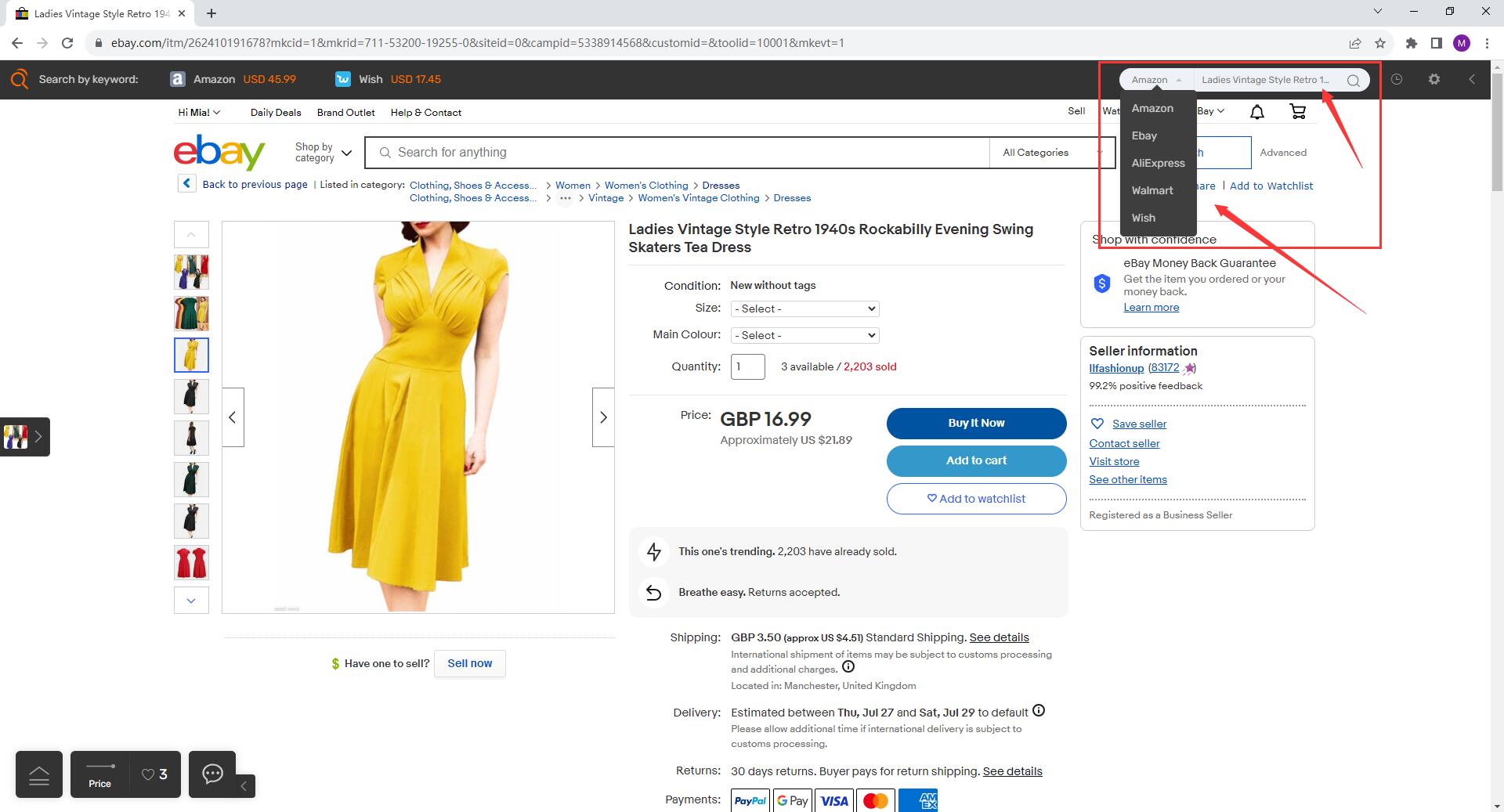The height and width of the screenshot is (812, 1504).
Task: Open the Amazon price comparison result
Action: 233,79
